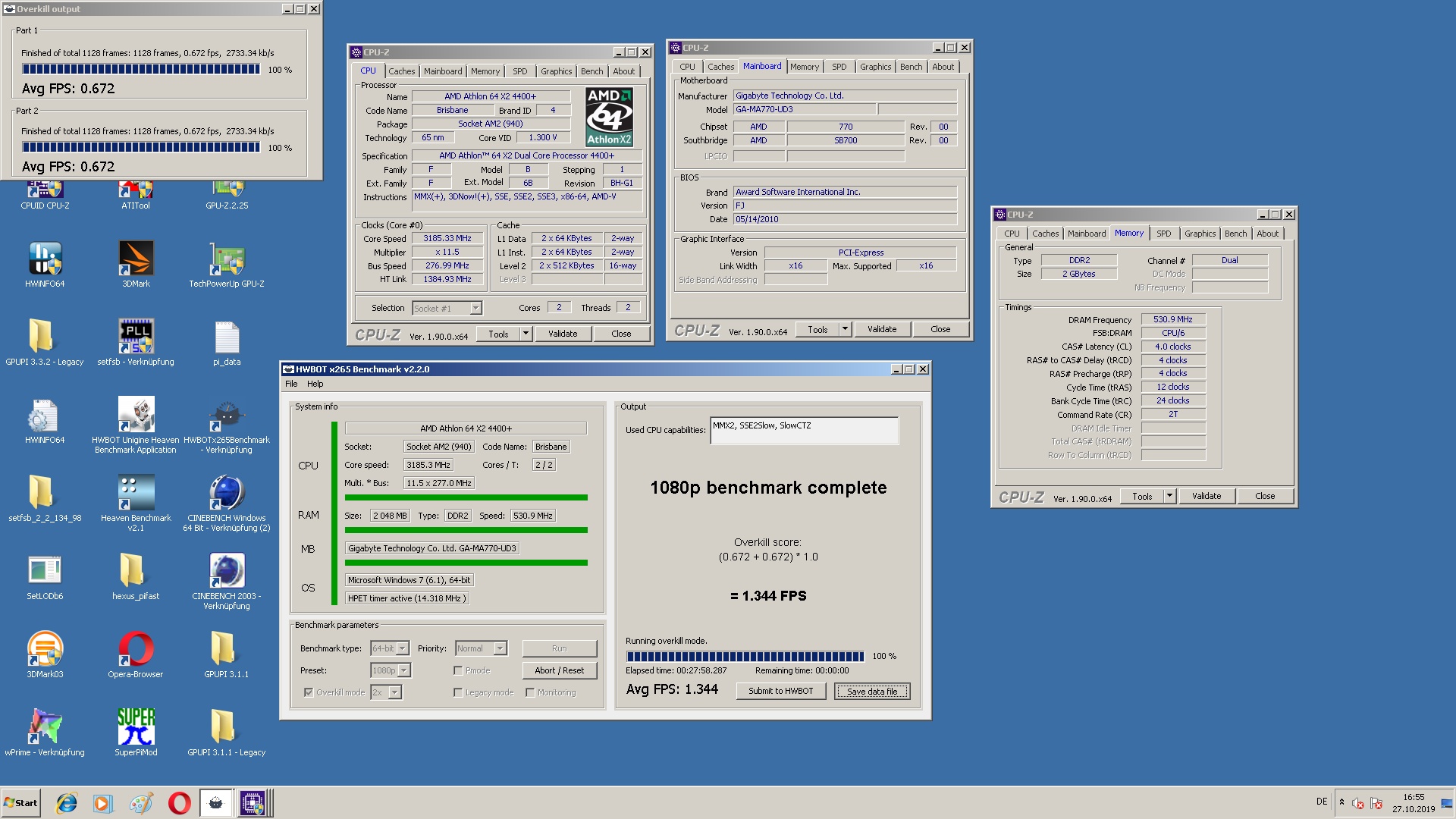Open the SetLODb6 desktop icon
Screen dimensions: 1456x819
45,578
